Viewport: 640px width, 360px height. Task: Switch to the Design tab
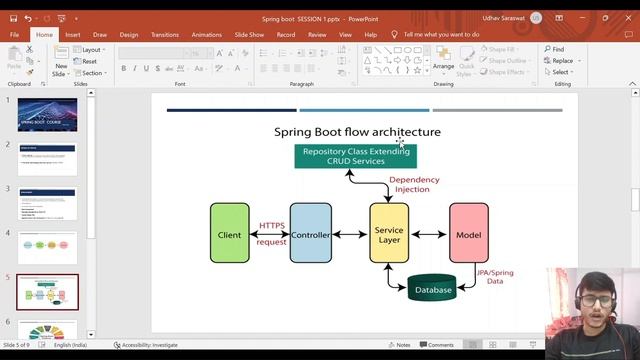[129, 35]
